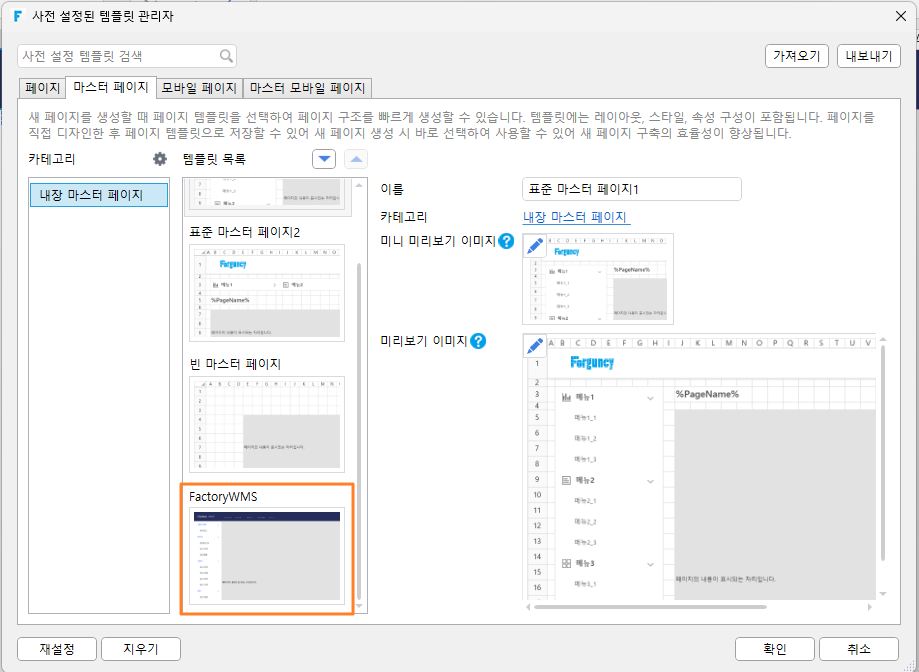Viewport: 919px width, 672px height.
Task: Click the template name input field
Action: (632, 189)
